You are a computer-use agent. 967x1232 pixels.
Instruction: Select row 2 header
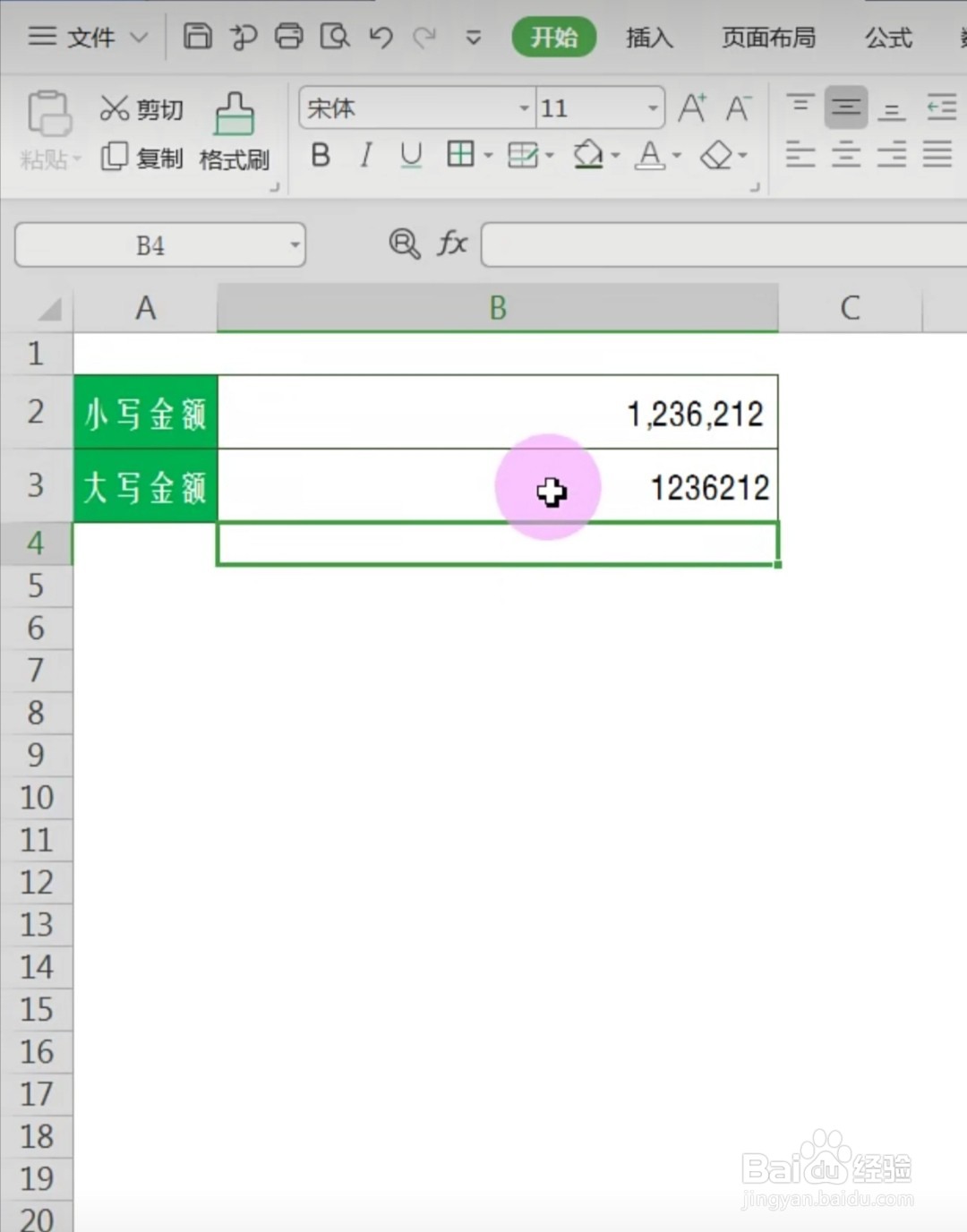click(36, 412)
